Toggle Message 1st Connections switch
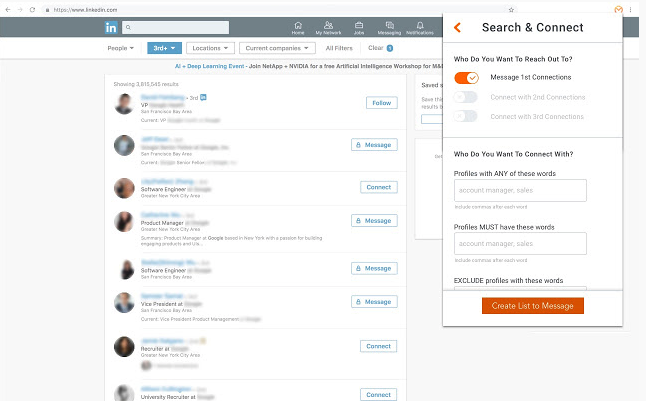The width and height of the screenshot is (646, 401). coord(466,77)
